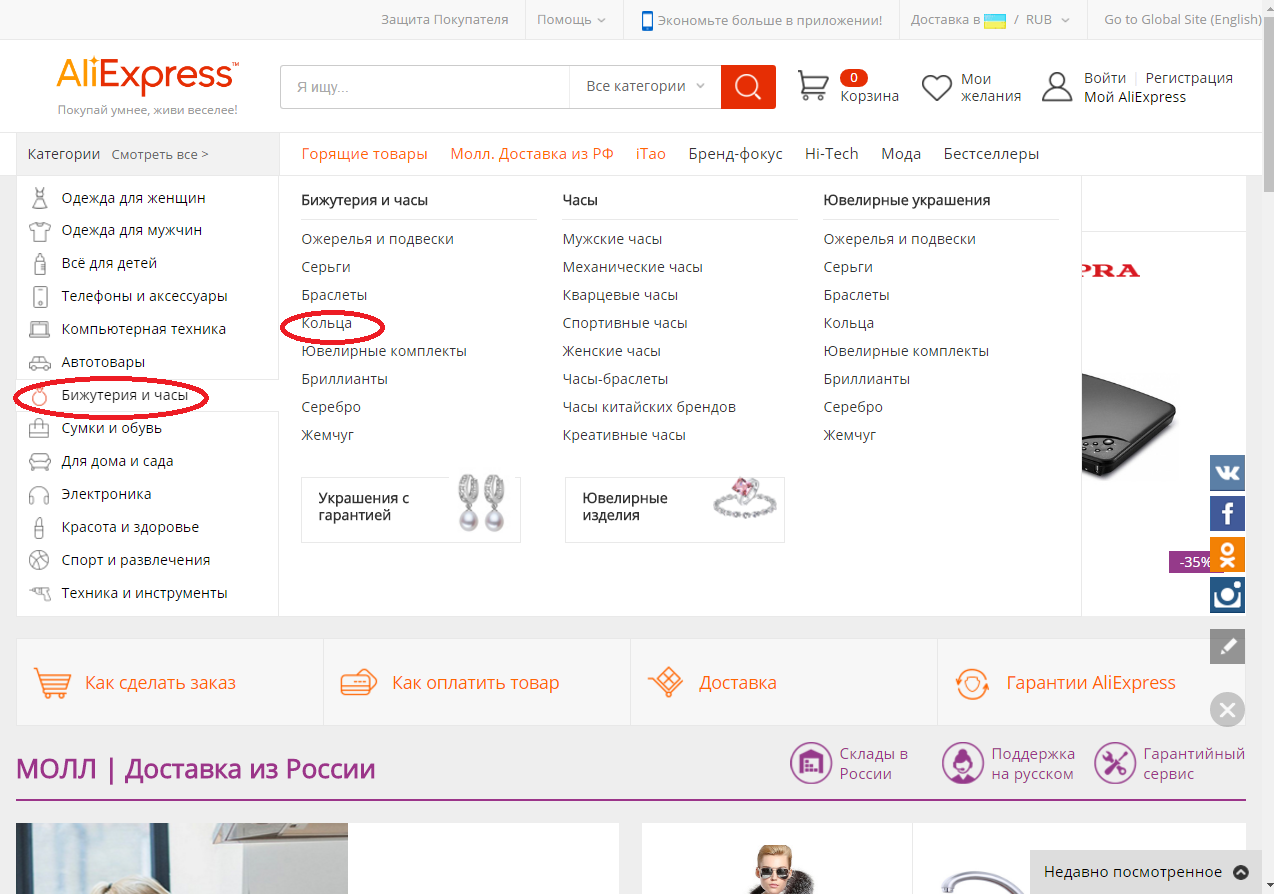The height and width of the screenshot is (894, 1274).
Task: Open Мужские часы link
Action: point(612,239)
